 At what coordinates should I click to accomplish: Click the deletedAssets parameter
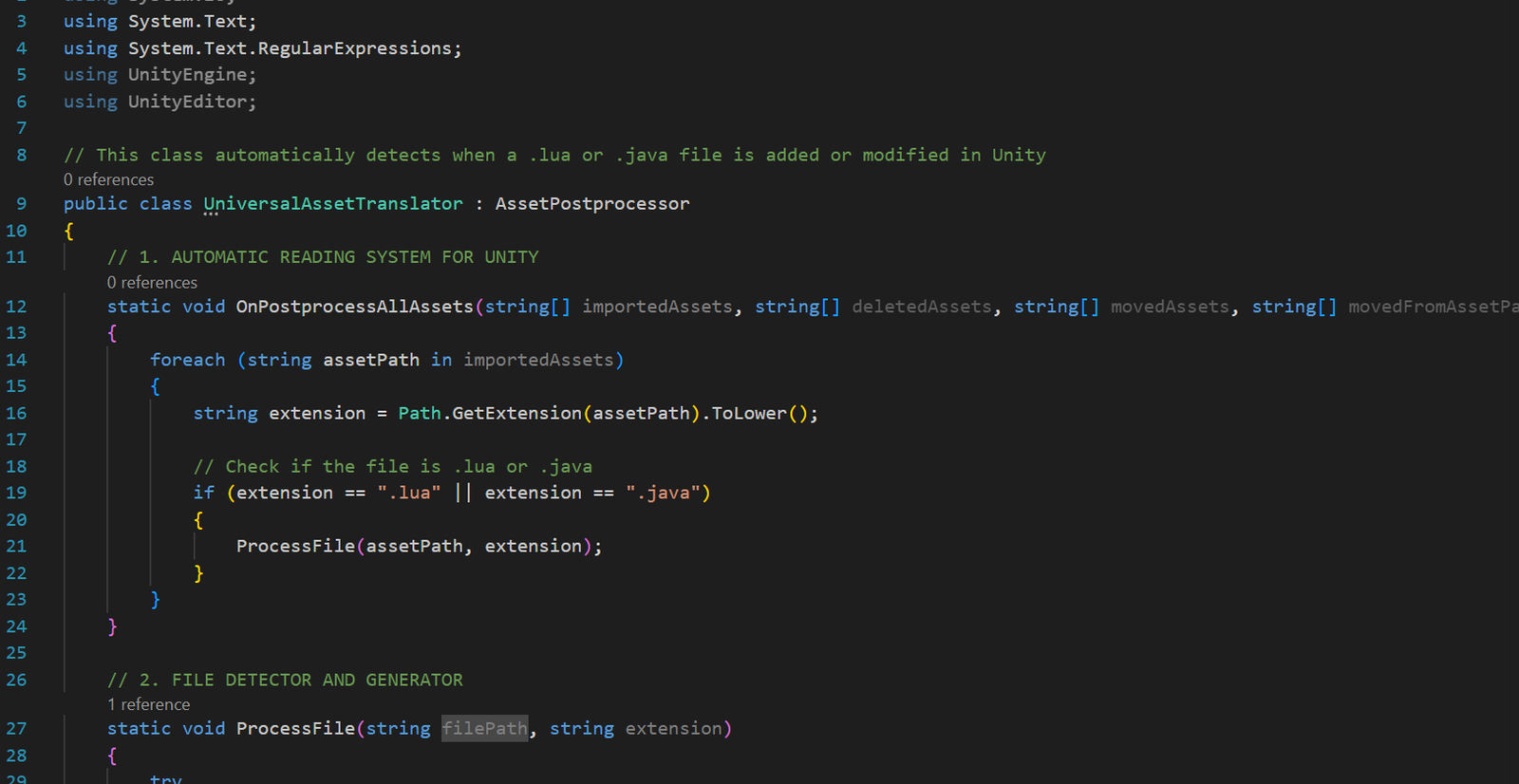922,307
